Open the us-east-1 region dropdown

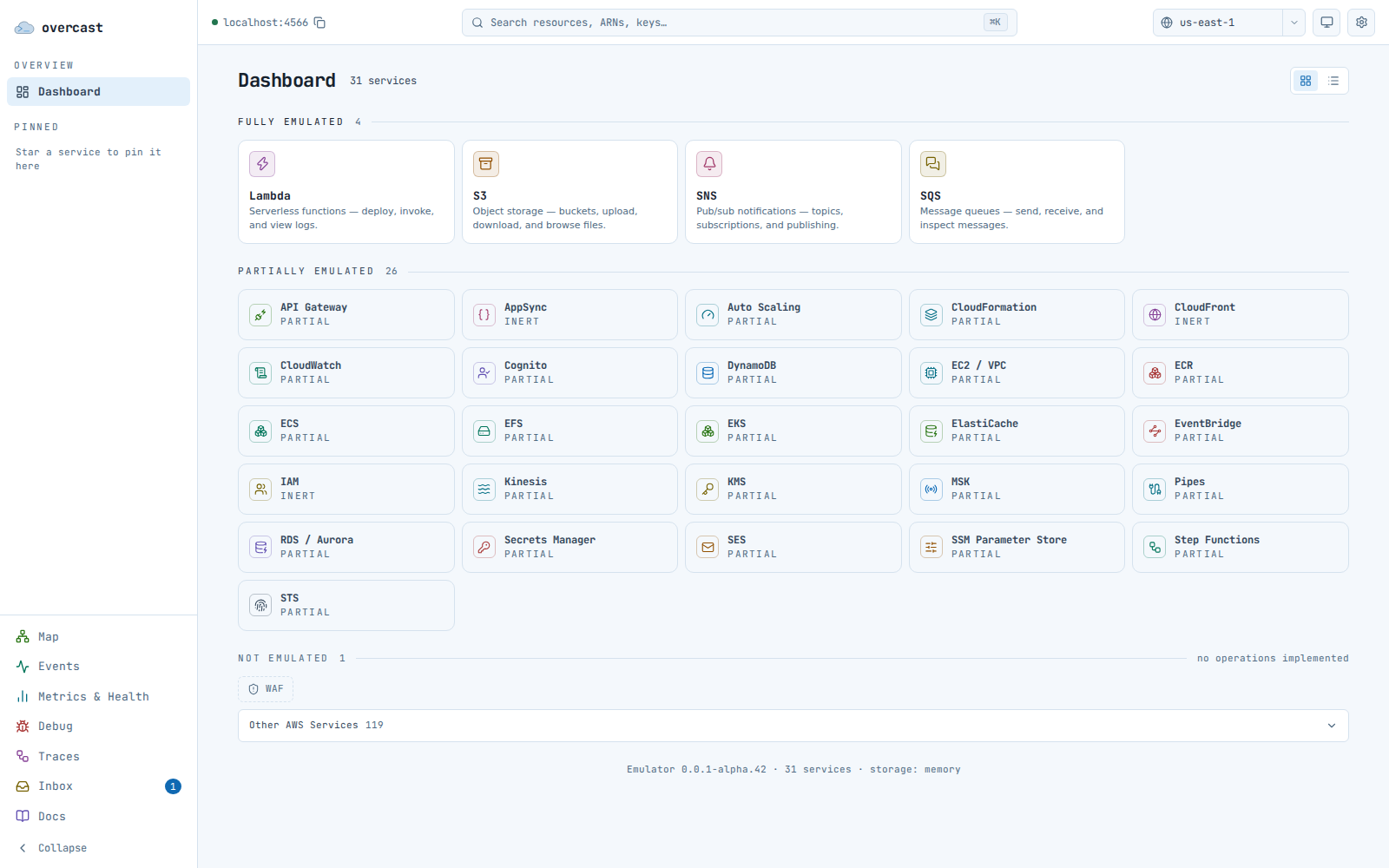tap(1218, 23)
